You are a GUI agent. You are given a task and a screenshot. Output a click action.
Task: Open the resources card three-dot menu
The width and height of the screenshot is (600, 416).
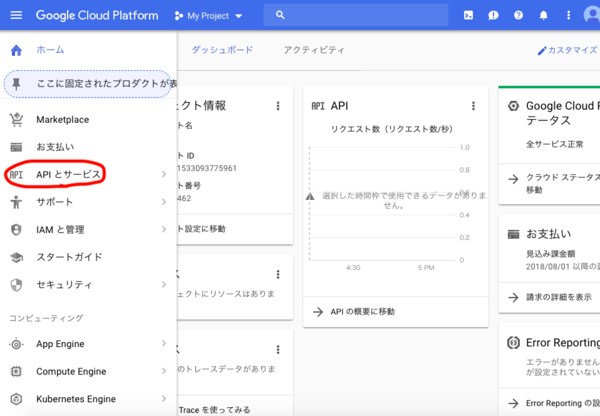pyautogui.click(x=278, y=274)
